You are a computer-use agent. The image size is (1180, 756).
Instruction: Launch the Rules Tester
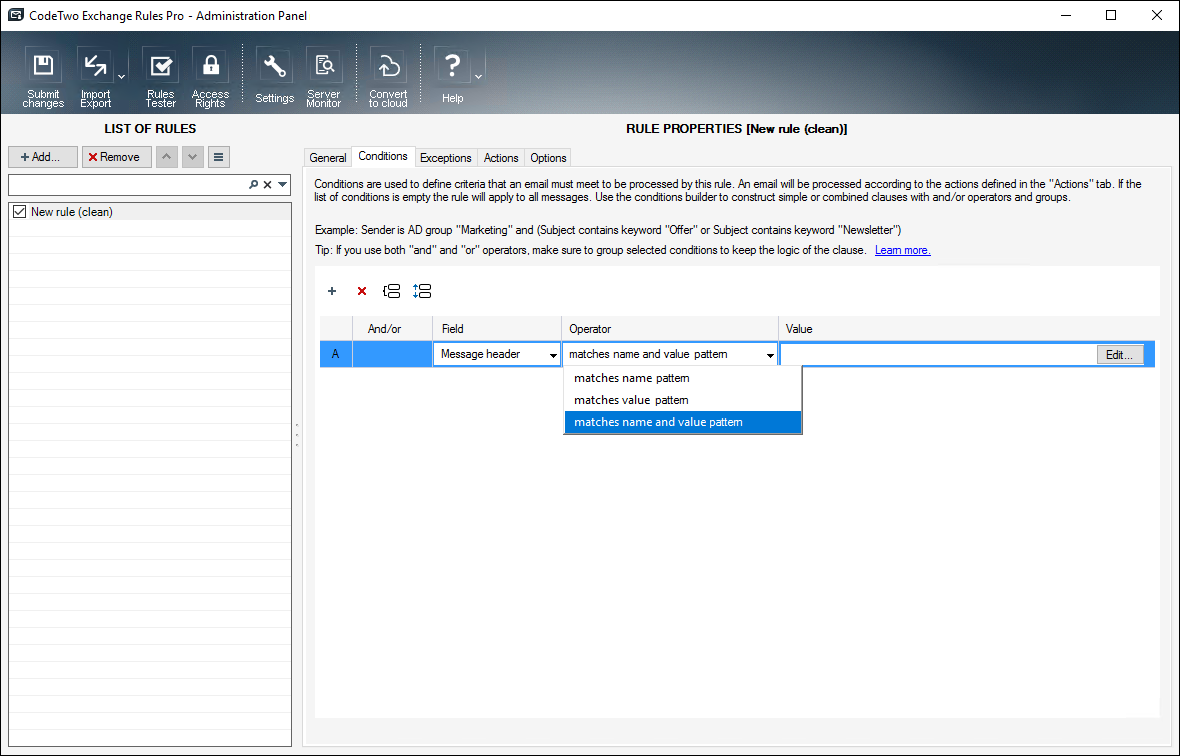160,77
